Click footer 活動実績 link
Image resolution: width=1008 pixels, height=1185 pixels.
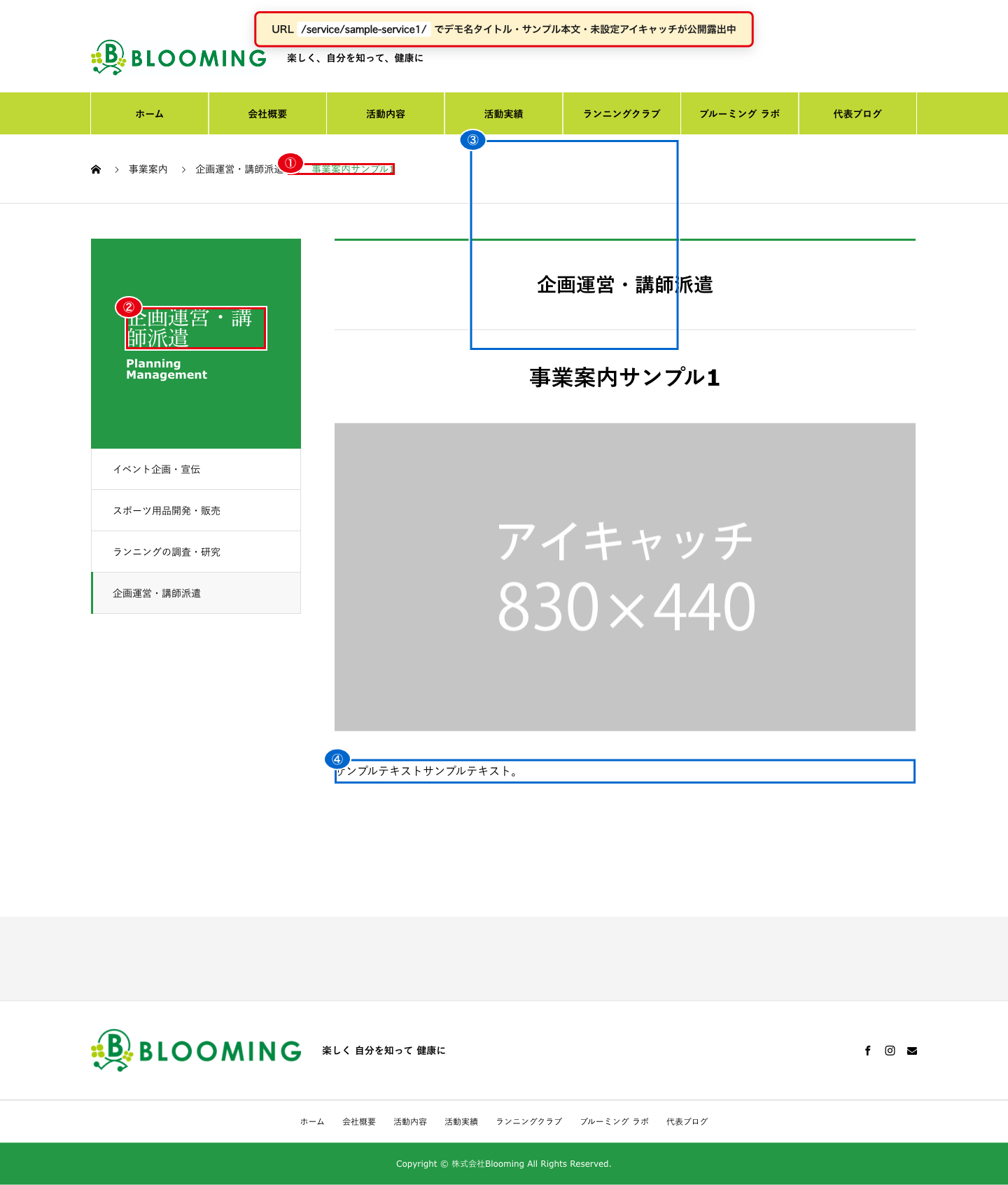coord(461,1121)
